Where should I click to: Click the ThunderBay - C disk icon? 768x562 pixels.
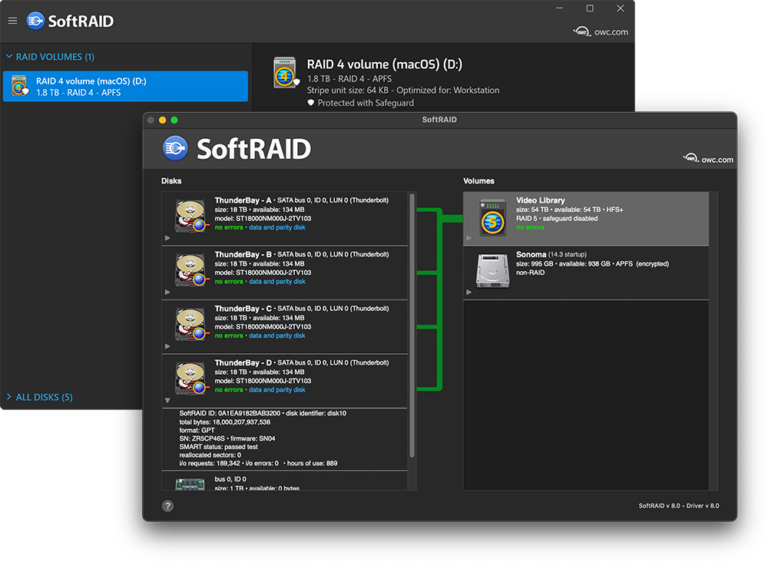point(190,324)
